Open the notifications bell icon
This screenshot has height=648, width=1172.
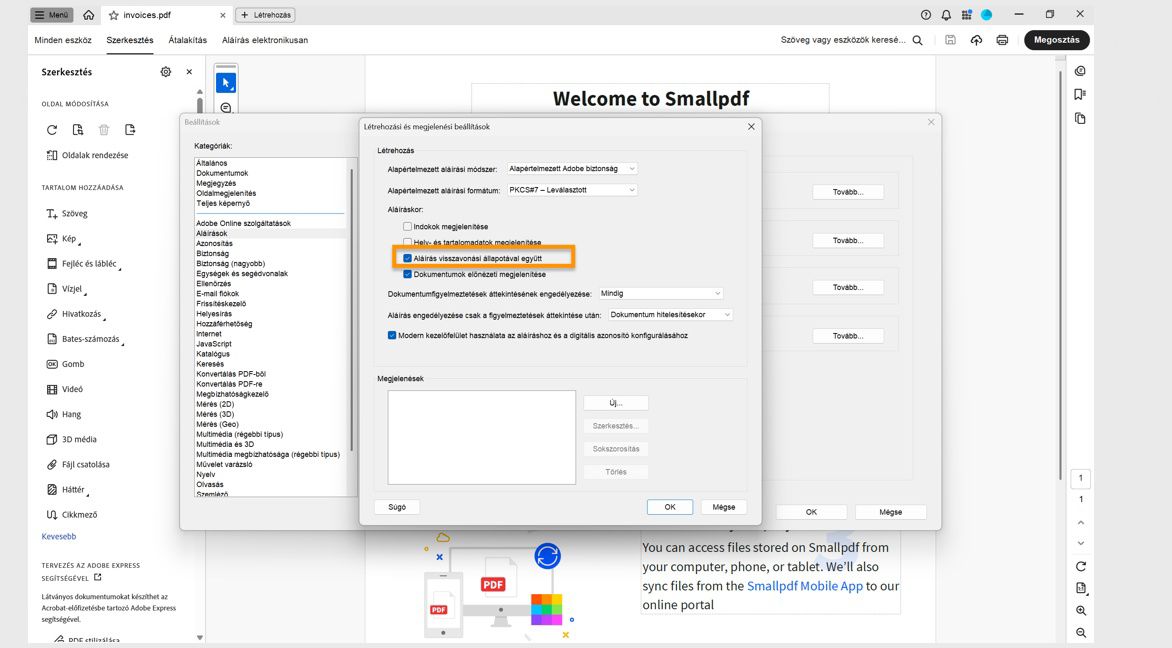[946, 15]
